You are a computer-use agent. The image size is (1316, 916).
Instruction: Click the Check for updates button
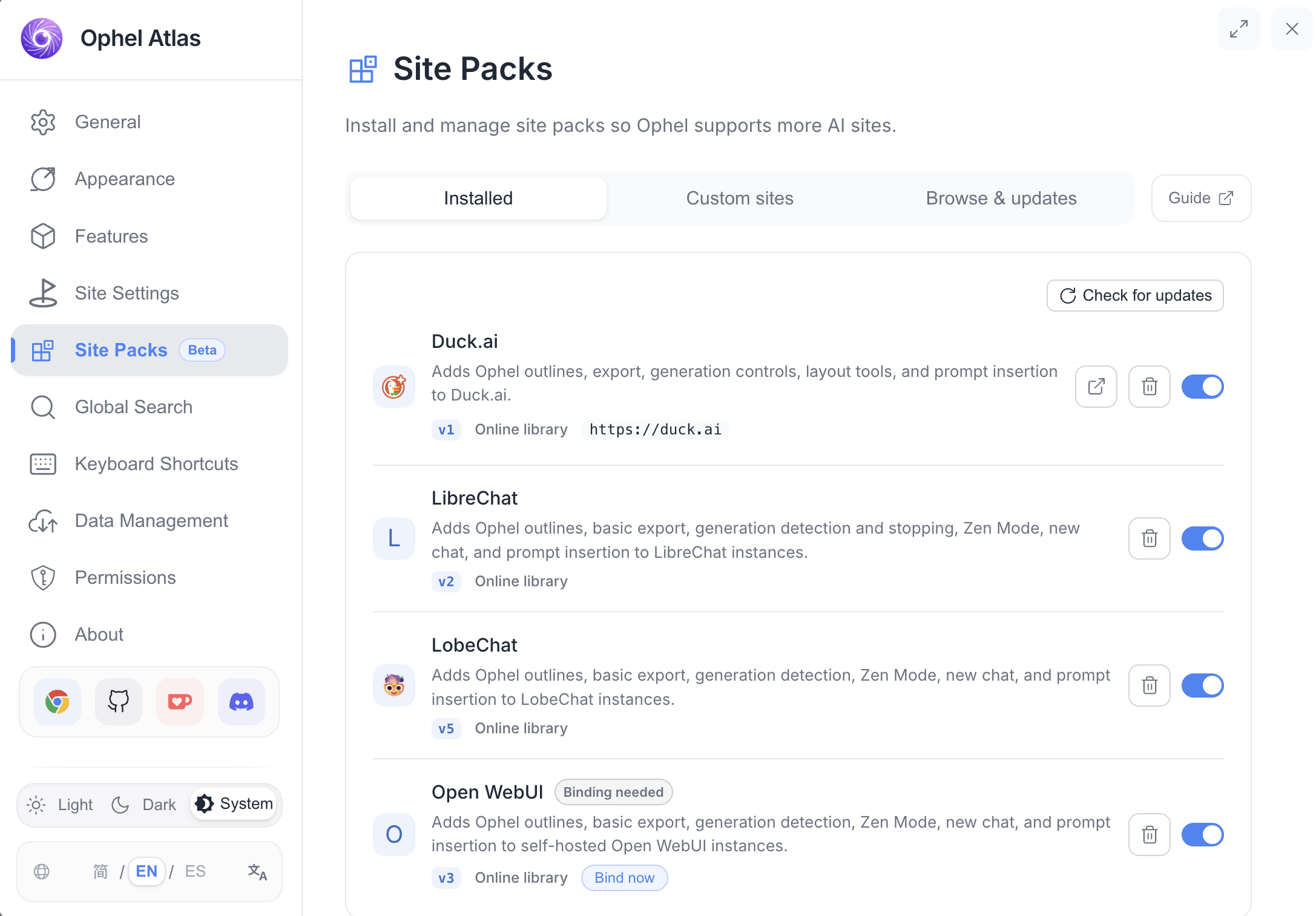click(1135, 295)
